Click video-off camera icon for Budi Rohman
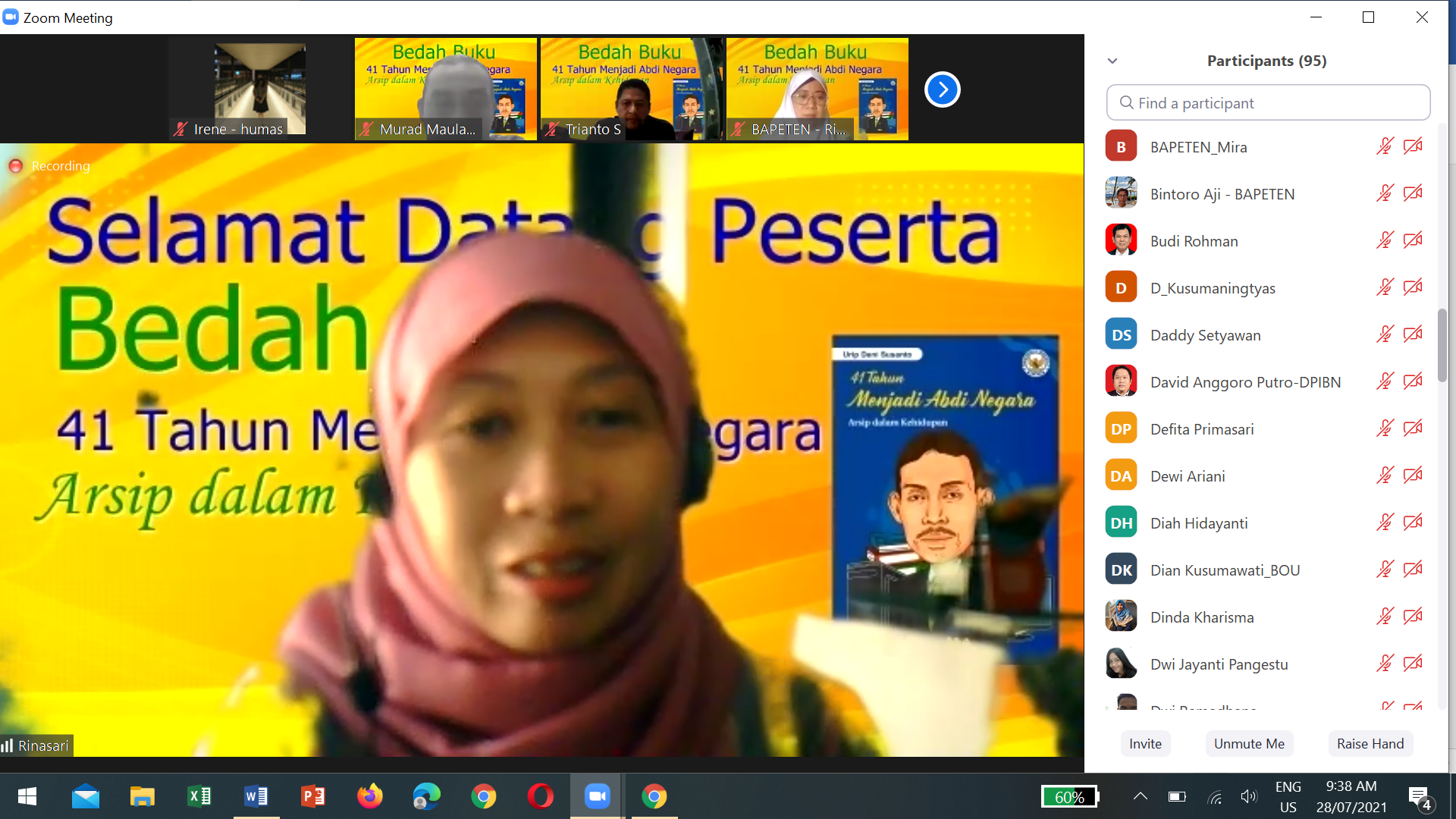1456x819 pixels. coord(1413,240)
